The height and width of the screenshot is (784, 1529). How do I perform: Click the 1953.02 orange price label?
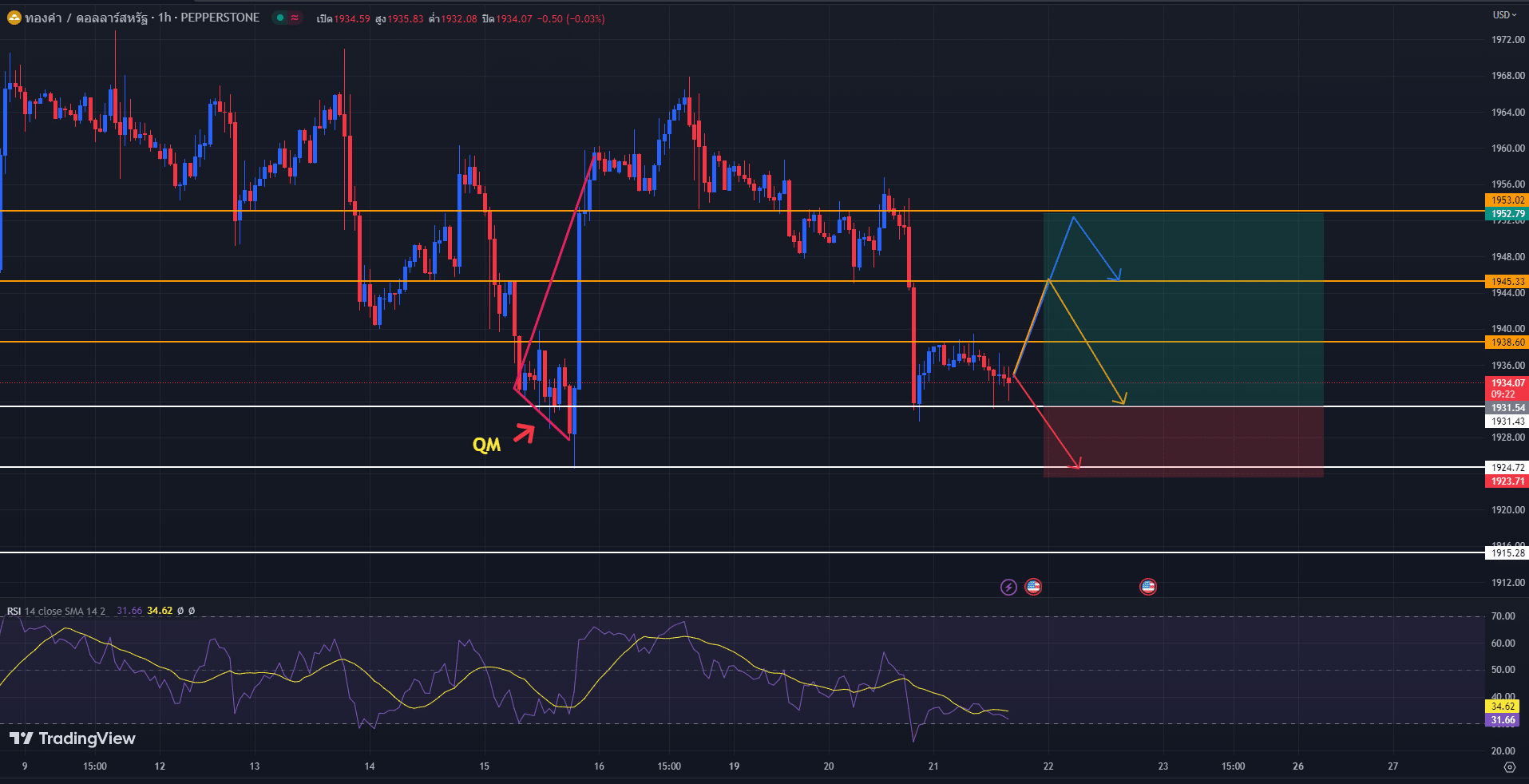(x=1507, y=200)
